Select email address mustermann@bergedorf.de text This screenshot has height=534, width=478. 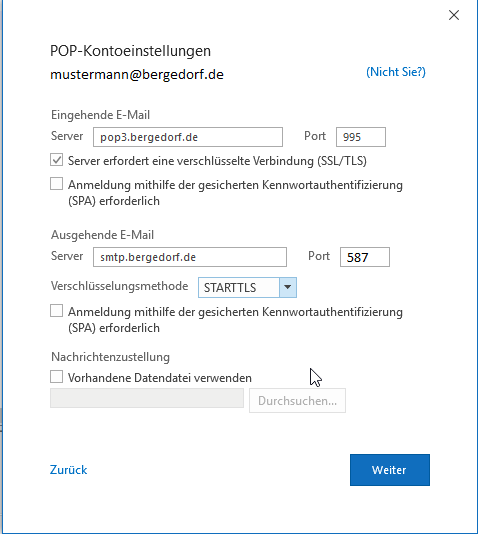pos(137,74)
